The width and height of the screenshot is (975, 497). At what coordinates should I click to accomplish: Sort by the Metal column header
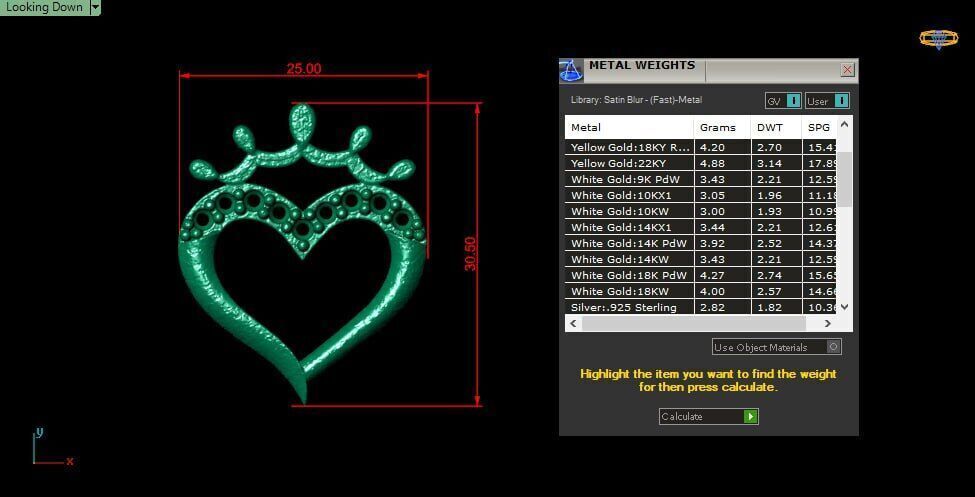pos(629,128)
